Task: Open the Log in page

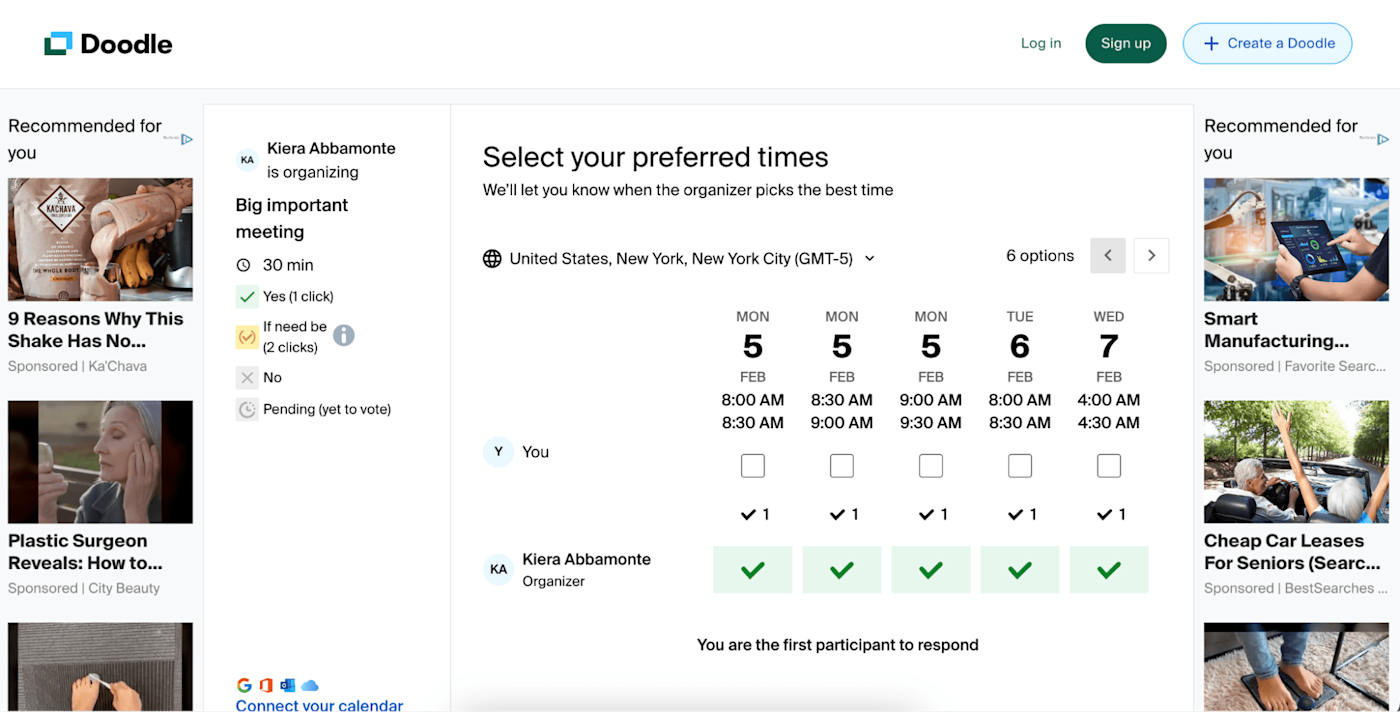Action: tap(1041, 43)
